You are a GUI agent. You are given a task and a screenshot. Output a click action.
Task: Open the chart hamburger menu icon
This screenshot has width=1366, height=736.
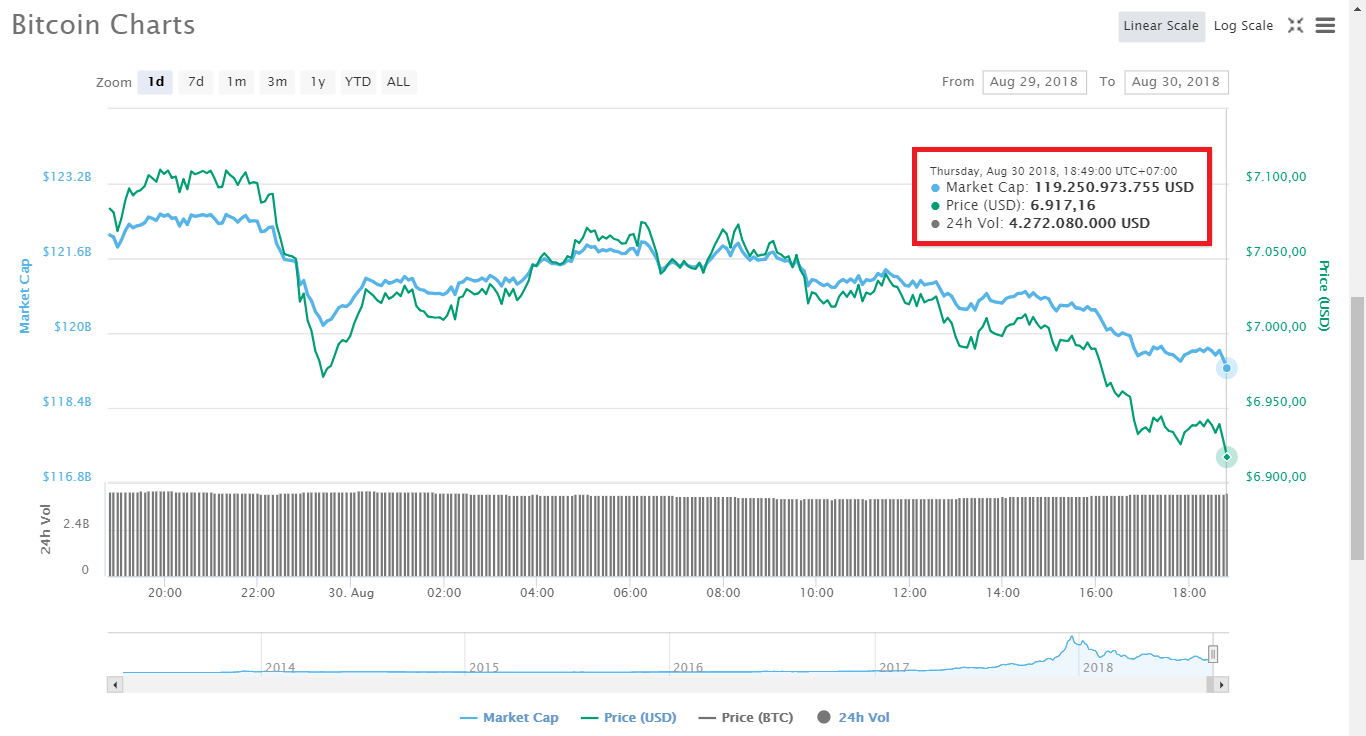pos(1325,26)
